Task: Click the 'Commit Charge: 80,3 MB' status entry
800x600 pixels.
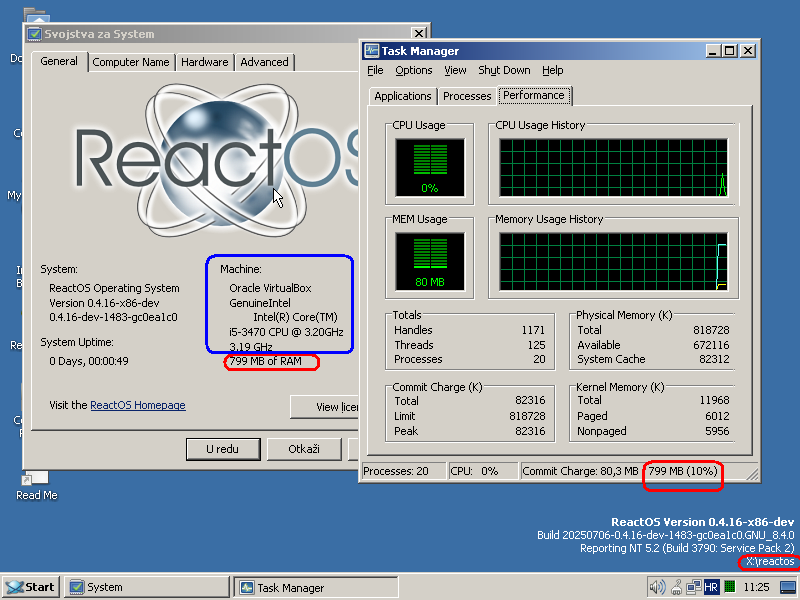Action: coord(580,471)
